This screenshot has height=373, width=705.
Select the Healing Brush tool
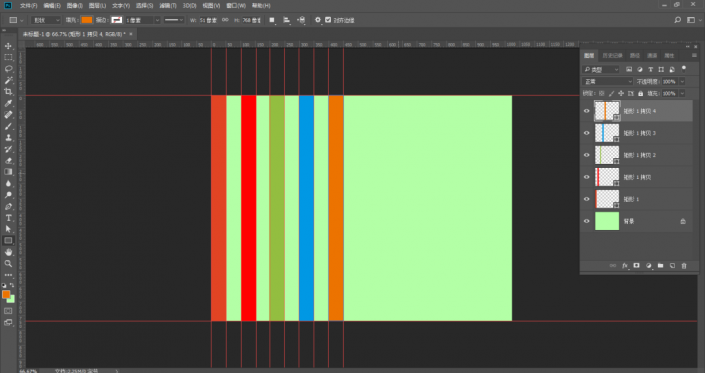[8, 115]
